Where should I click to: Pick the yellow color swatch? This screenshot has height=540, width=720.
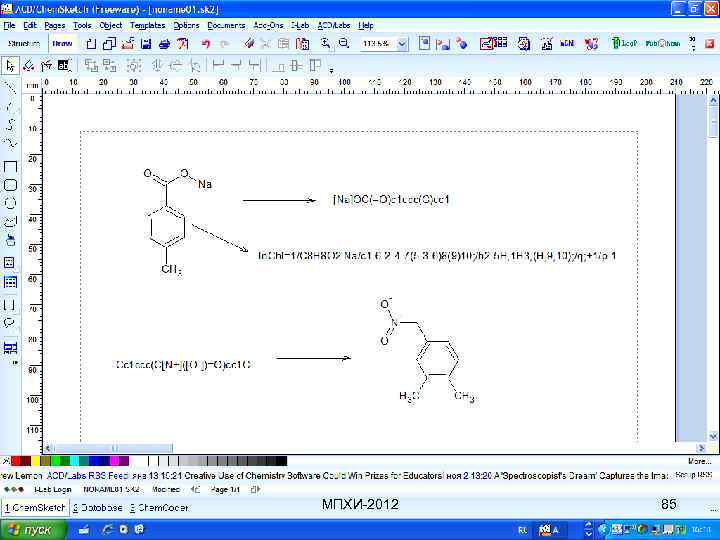[x=35, y=461]
